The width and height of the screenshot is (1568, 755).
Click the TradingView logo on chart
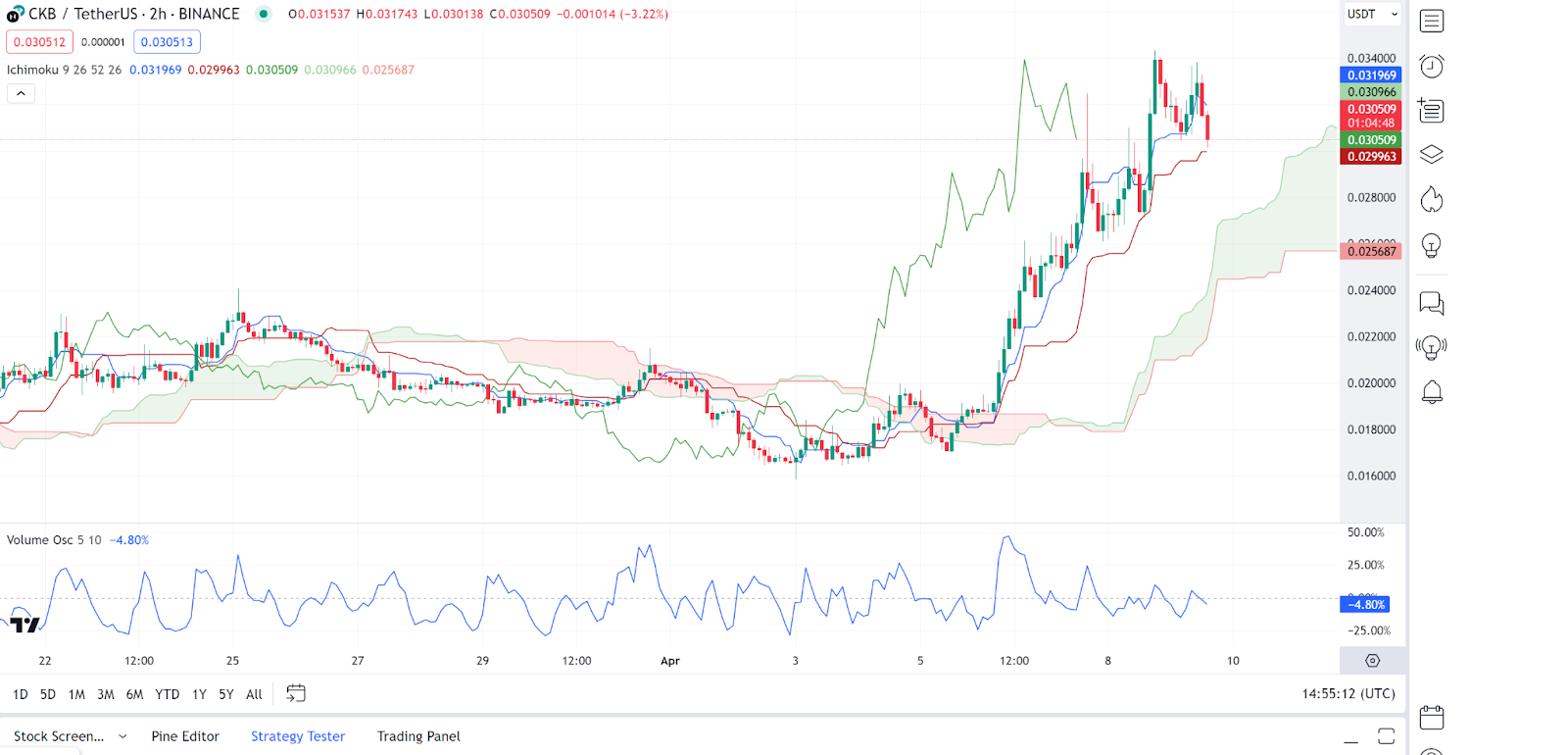(25, 624)
